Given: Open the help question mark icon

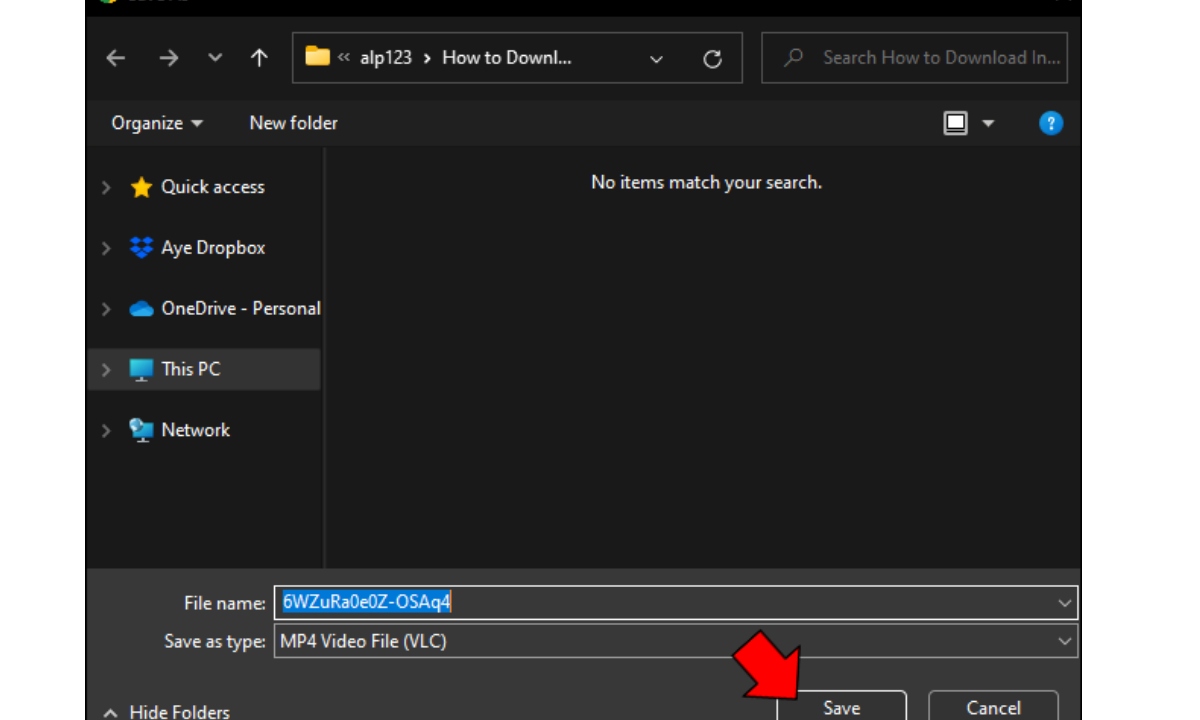Looking at the screenshot, I should point(1051,123).
